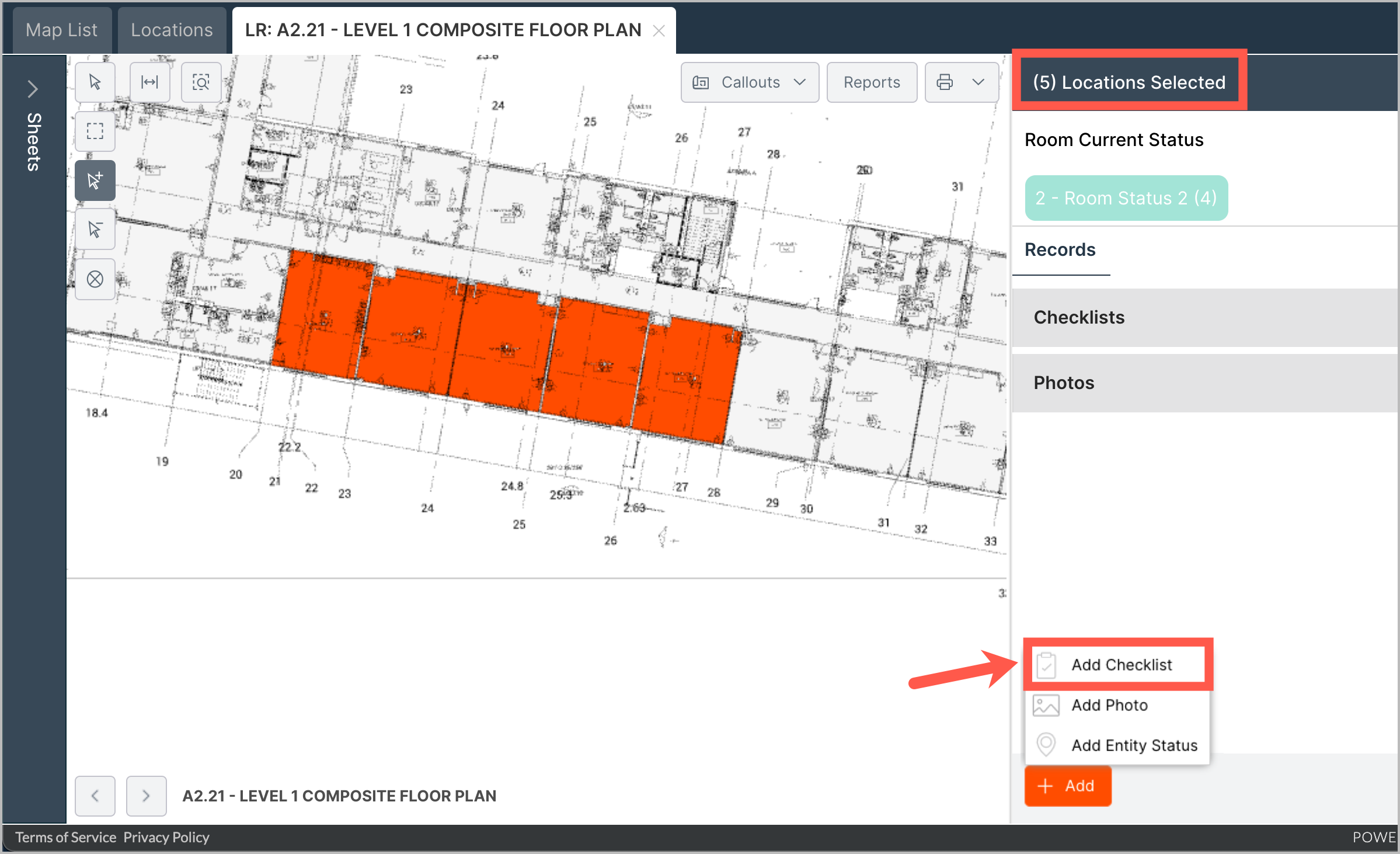Toggle the add-to-selection cursor tool
1400x854 pixels.
click(95, 180)
